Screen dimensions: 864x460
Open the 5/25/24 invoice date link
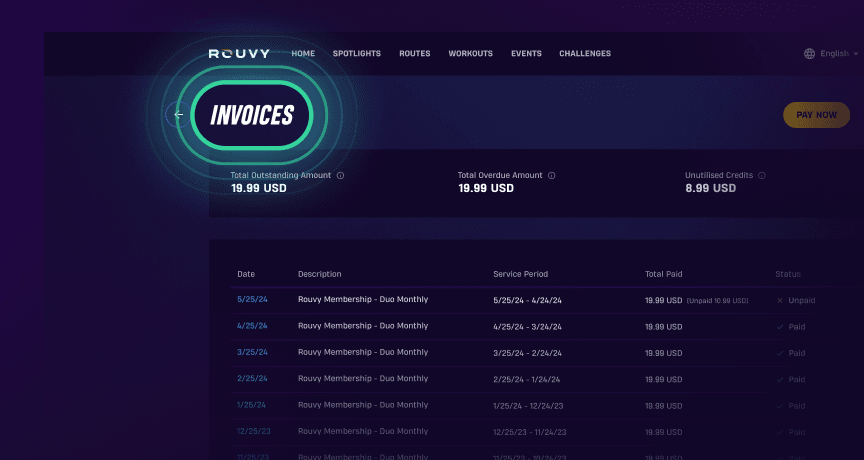pyautogui.click(x=252, y=300)
